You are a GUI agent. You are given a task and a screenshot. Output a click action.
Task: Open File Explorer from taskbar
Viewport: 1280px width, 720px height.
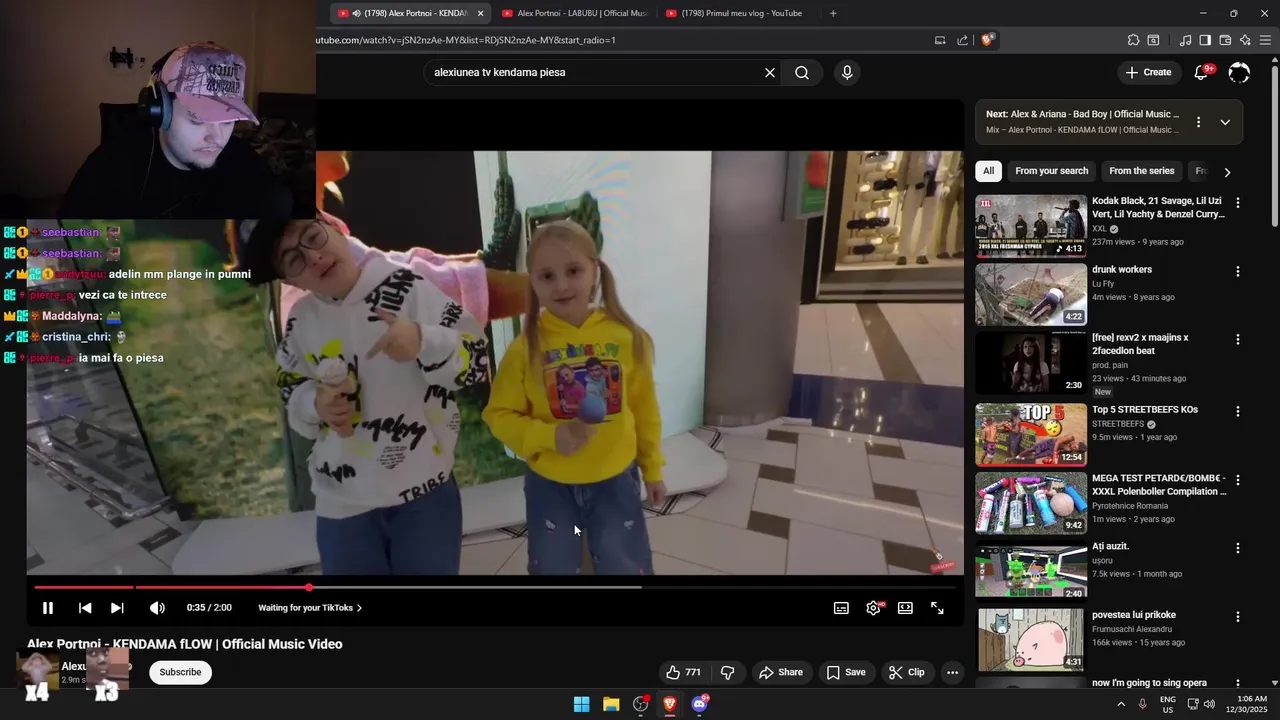611,704
